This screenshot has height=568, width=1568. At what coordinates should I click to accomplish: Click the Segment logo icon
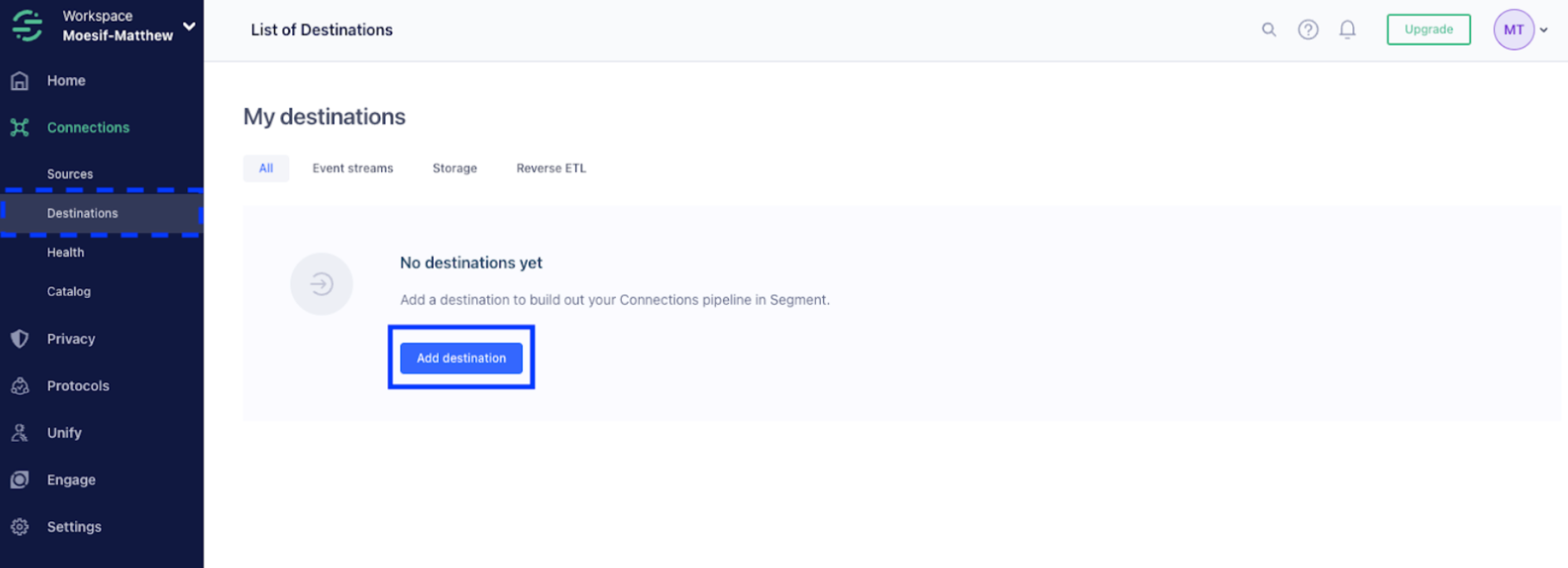click(28, 25)
